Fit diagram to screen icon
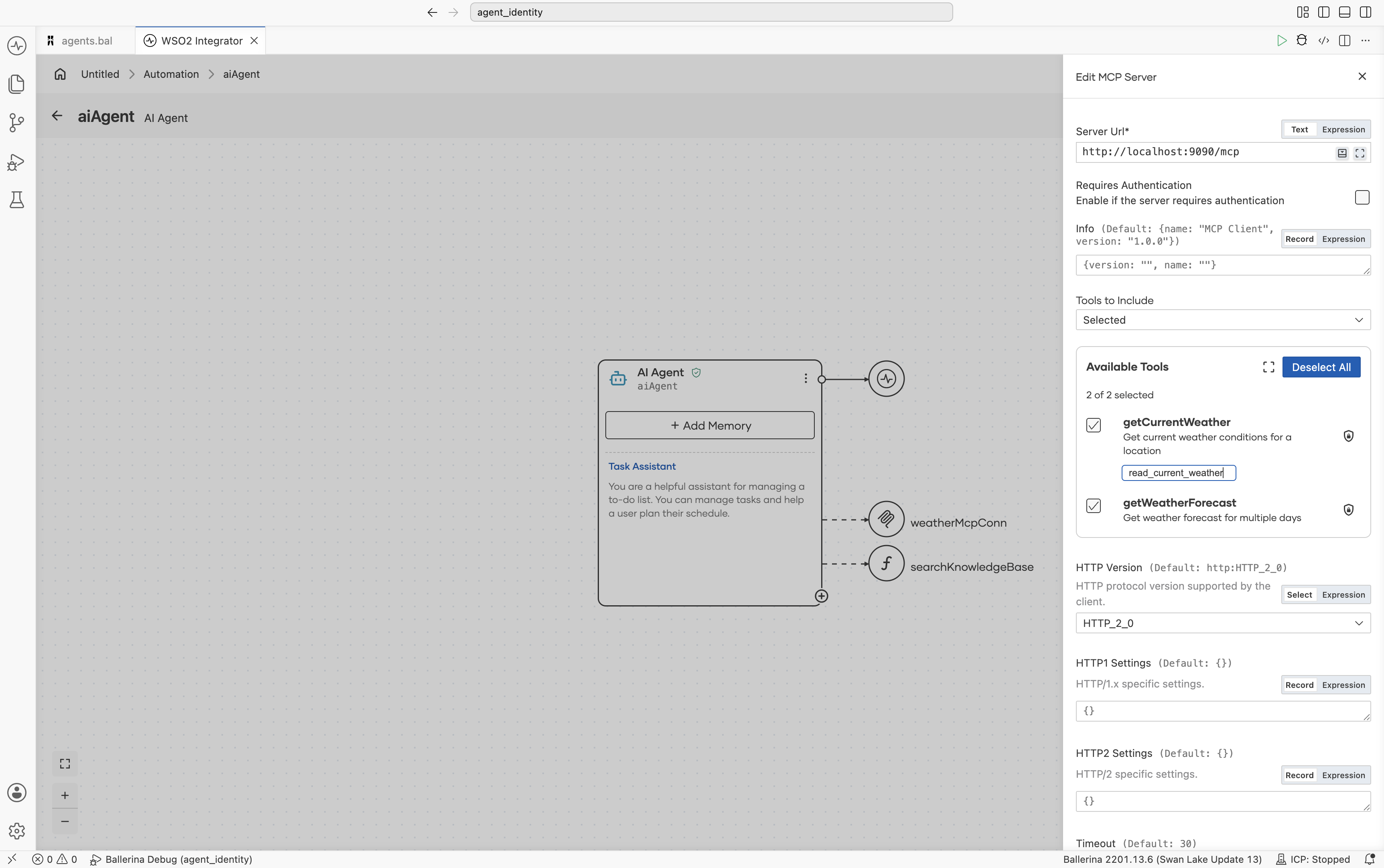Screen dimensions: 1384x868 [x=65, y=764]
